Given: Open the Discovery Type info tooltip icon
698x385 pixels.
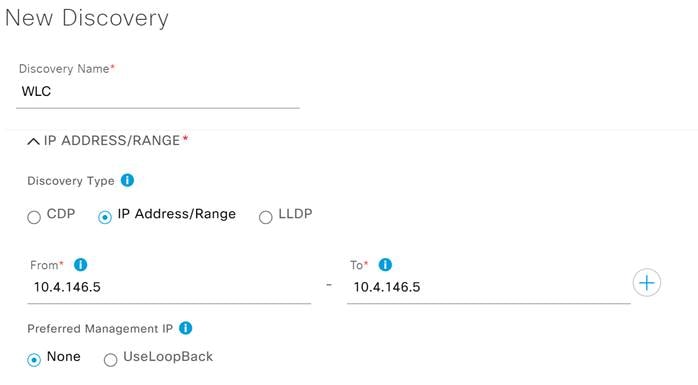Looking at the screenshot, I should click(x=127, y=180).
